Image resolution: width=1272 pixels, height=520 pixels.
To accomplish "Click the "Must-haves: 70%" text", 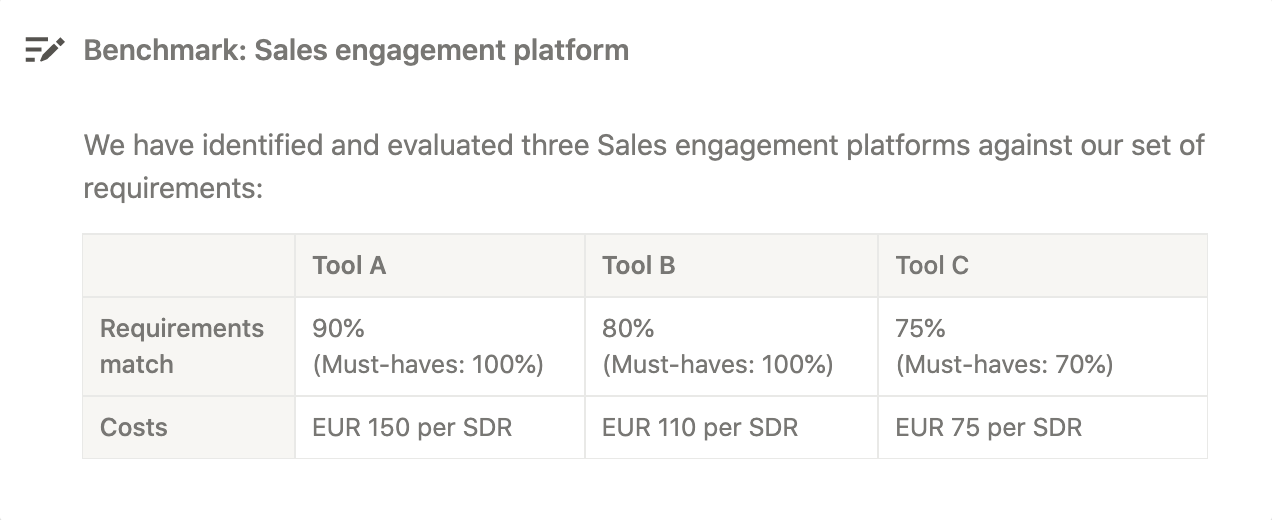I will (x=1004, y=364).
